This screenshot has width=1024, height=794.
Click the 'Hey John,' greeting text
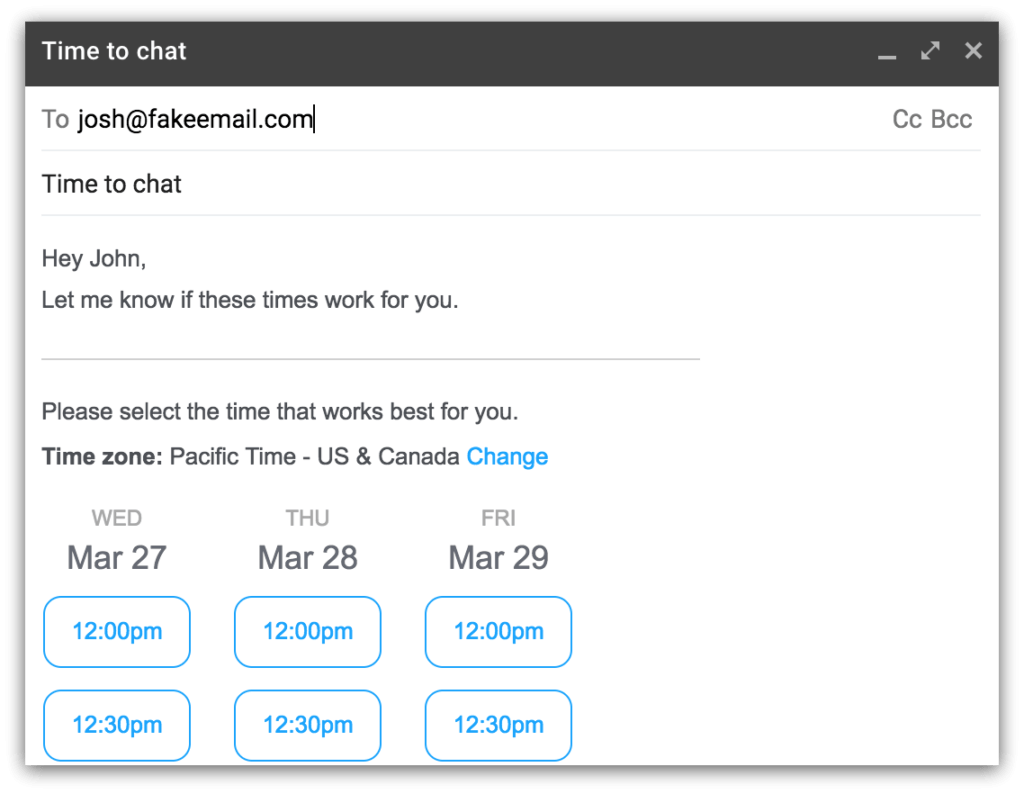(x=94, y=259)
